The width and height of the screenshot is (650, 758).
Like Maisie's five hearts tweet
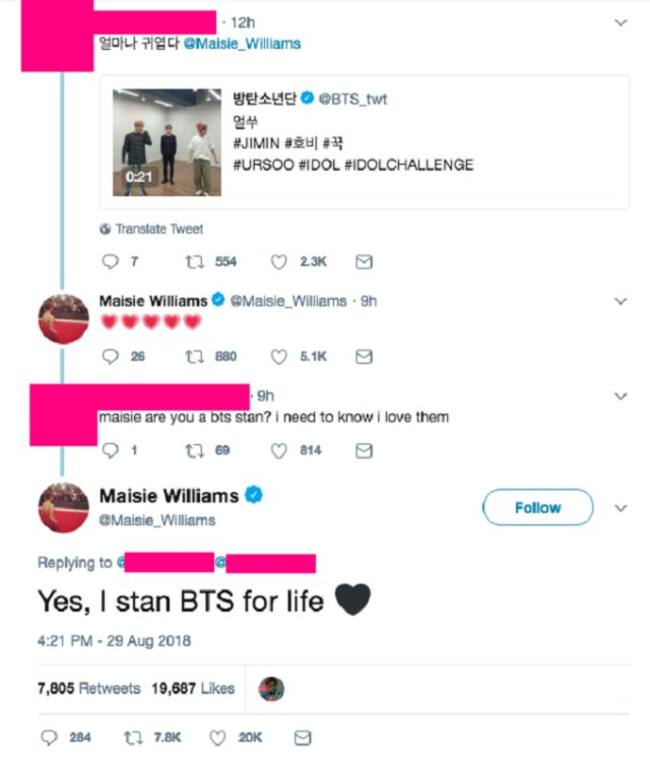(278, 356)
